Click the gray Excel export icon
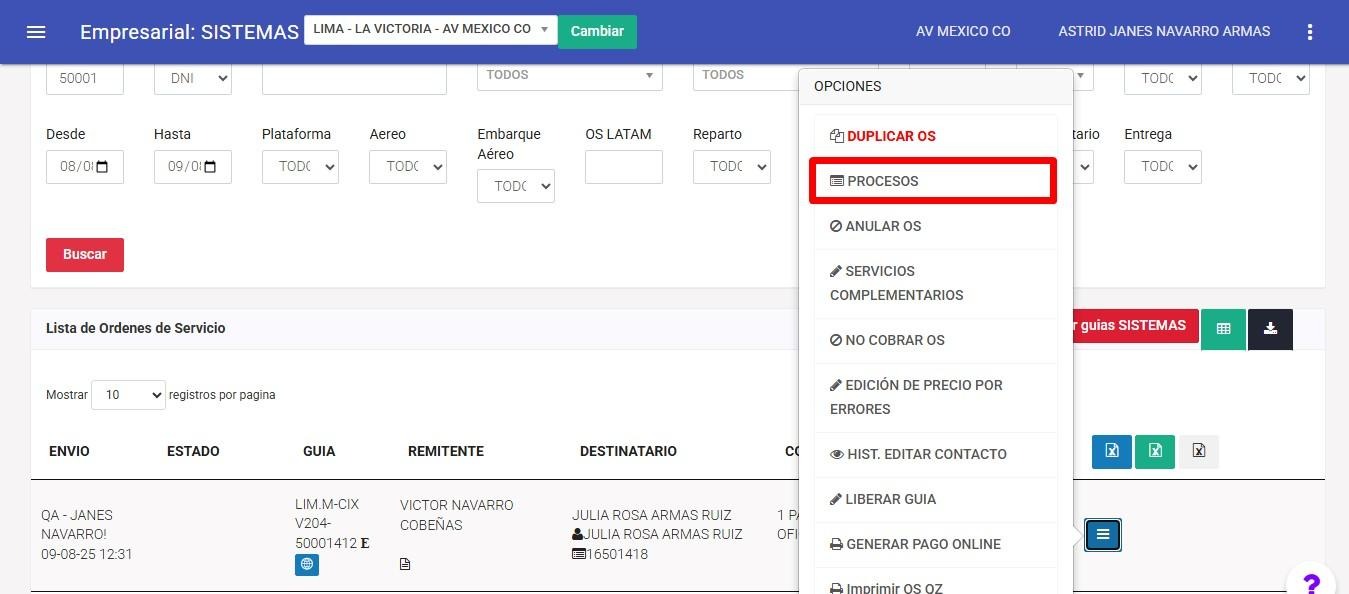 tap(1198, 451)
